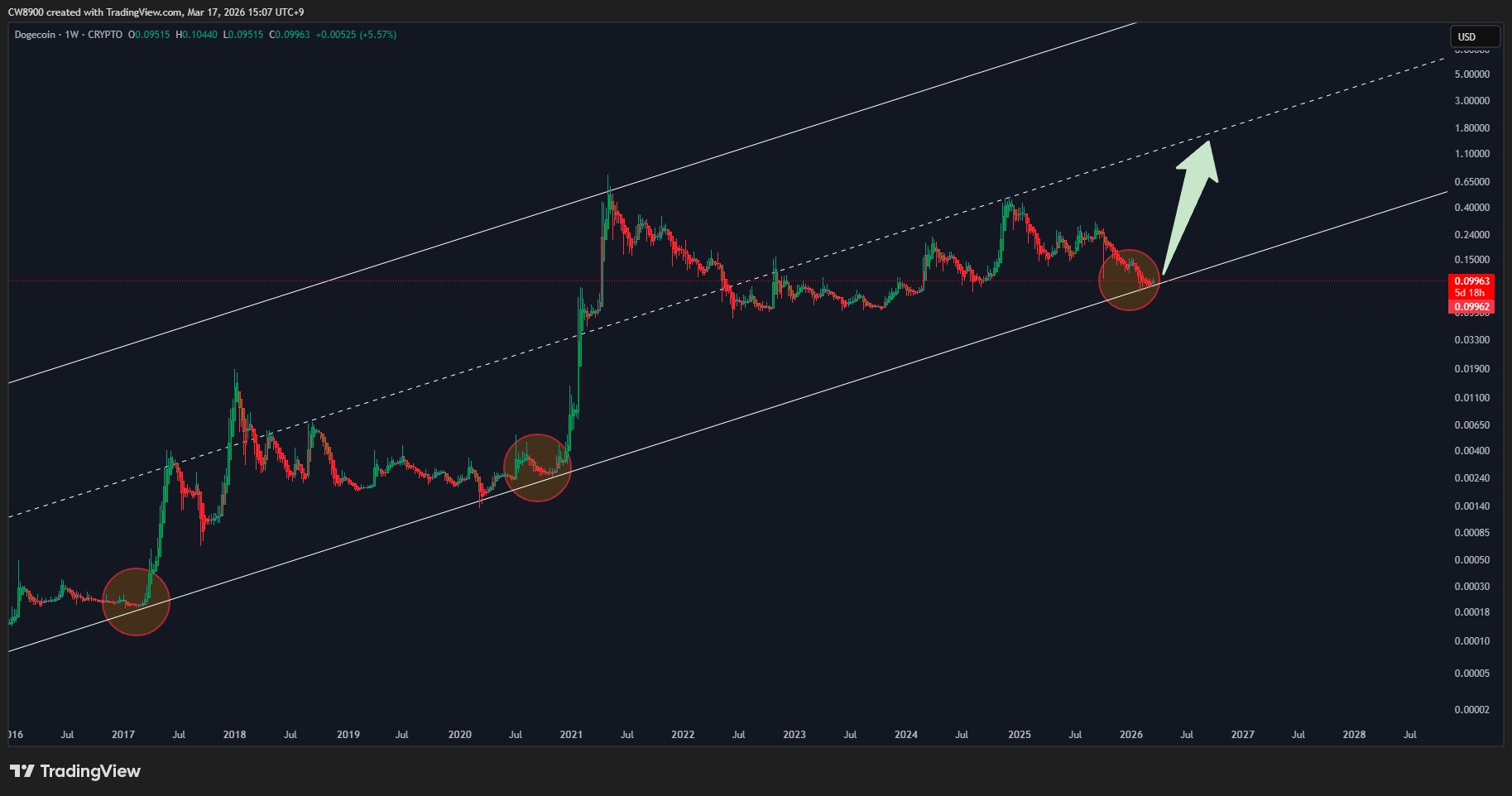Click the 0.01900 price axis label

point(1472,369)
